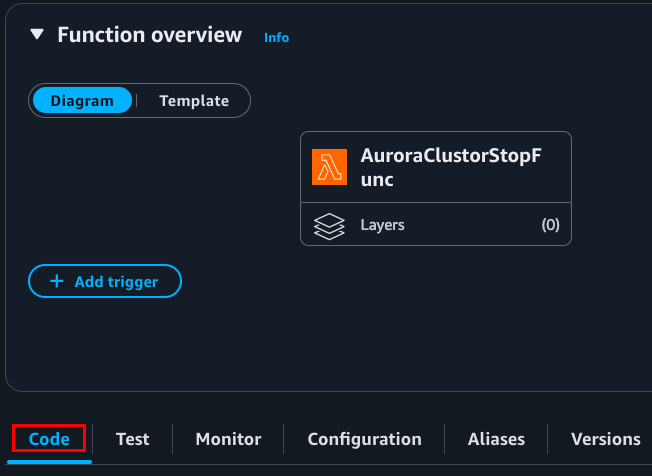The width and height of the screenshot is (652, 476).
Task: Switch to the Monitor tab
Action: pyautogui.click(x=228, y=439)
